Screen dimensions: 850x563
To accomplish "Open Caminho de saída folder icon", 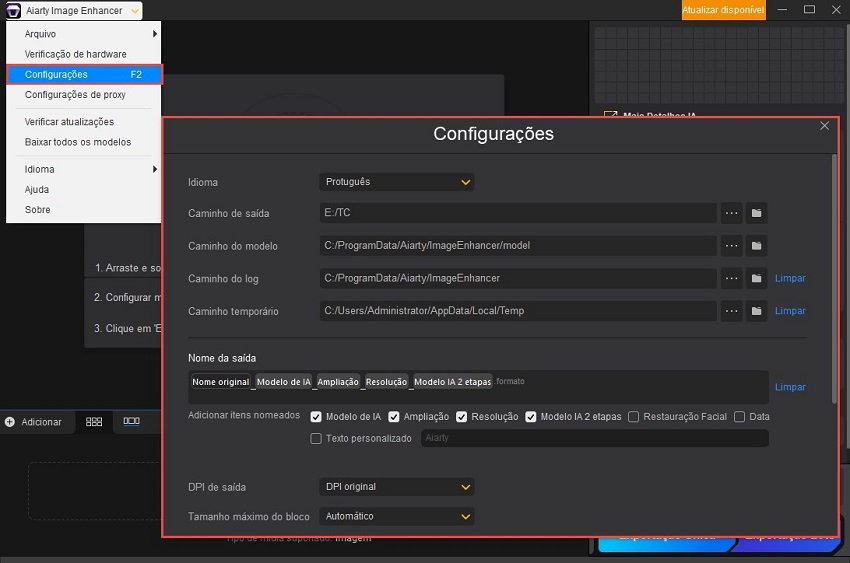I will click(x=756, y=213).
